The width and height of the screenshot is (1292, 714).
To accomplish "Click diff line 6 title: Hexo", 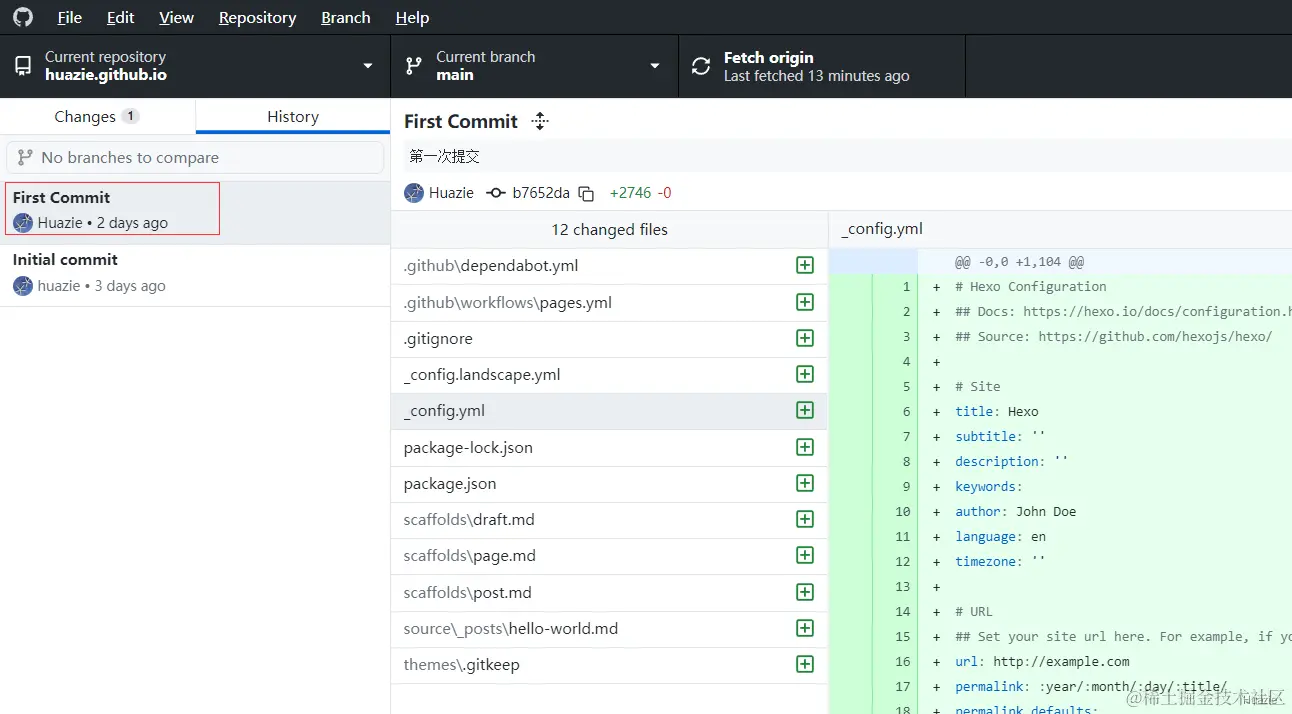I will [996, 411].
